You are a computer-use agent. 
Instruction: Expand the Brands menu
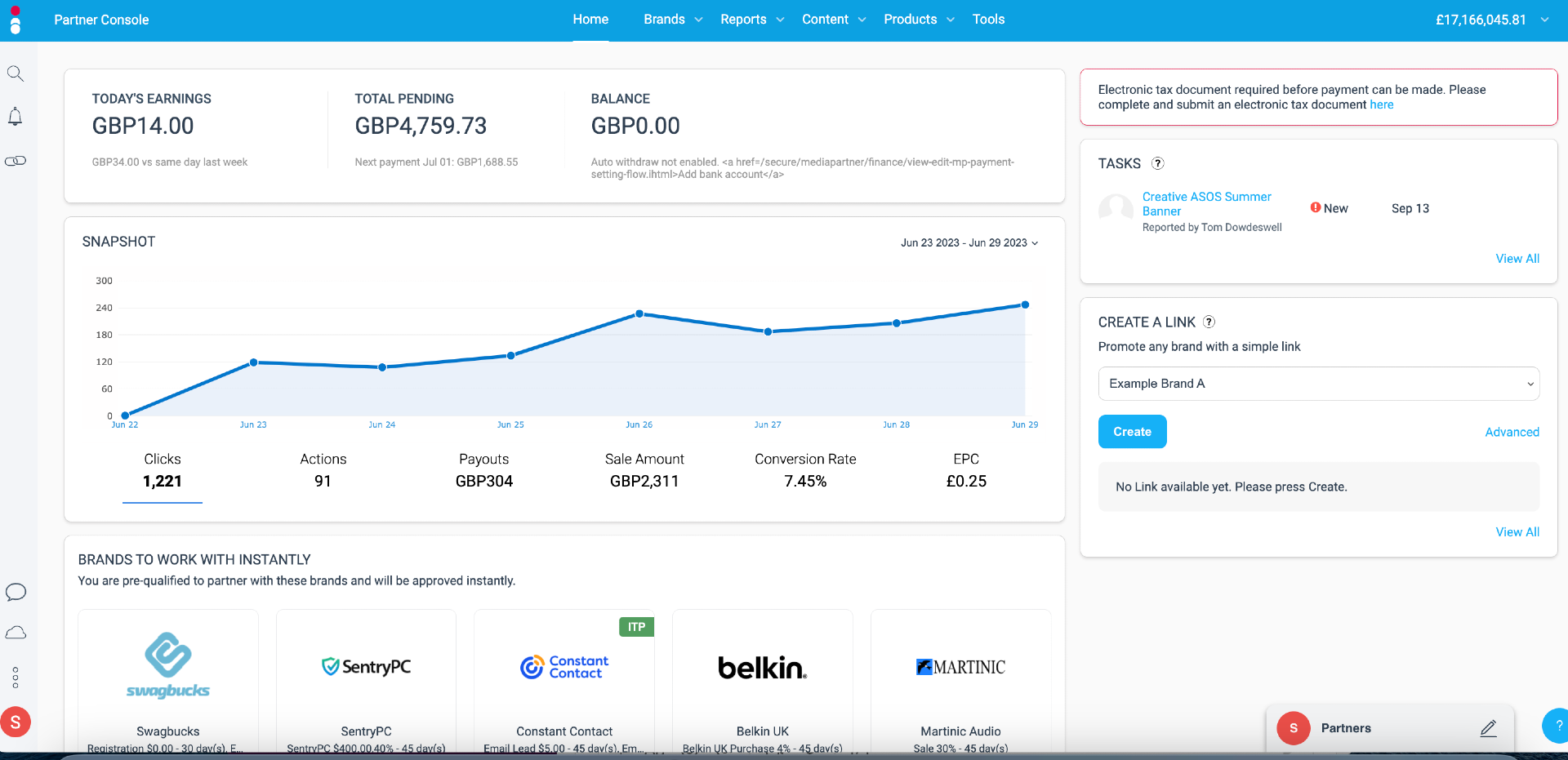(673, 20)
